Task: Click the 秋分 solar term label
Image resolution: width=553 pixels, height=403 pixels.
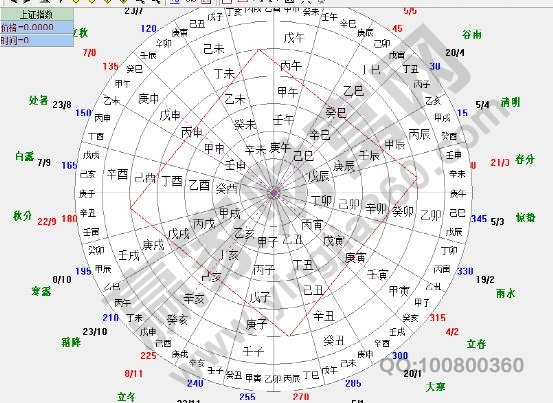Action: (23, 216)
